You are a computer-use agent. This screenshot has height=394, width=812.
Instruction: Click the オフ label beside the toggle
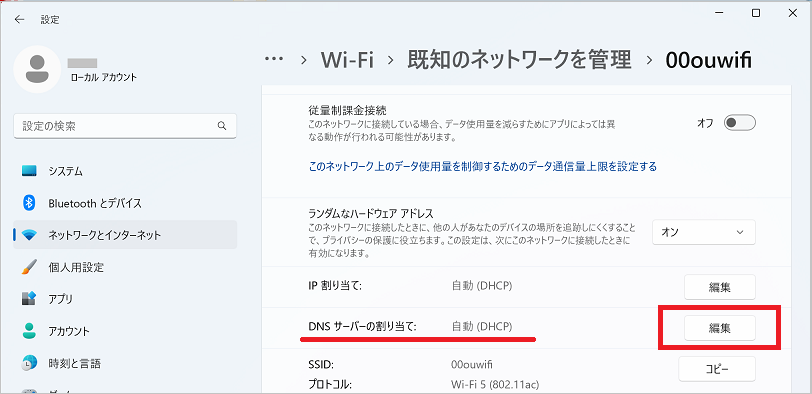tap(705, 124)
